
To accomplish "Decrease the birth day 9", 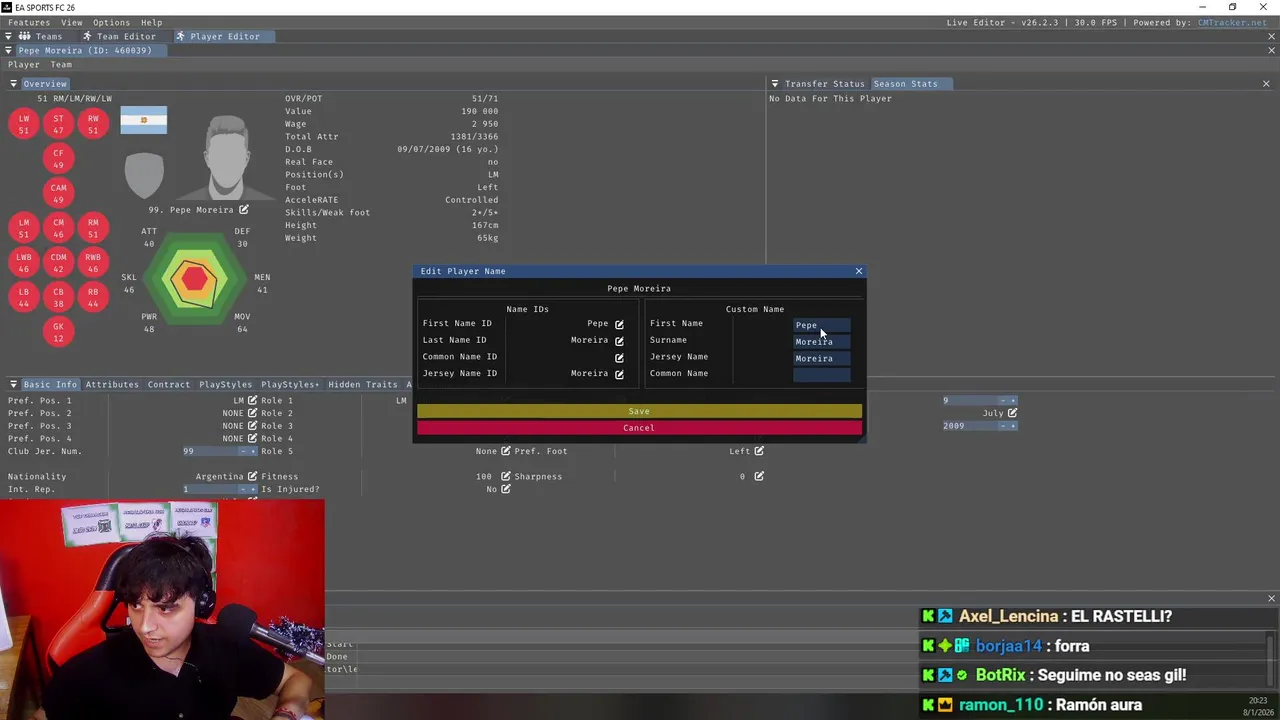I will pyautogui.click(x=1003, y=400).
